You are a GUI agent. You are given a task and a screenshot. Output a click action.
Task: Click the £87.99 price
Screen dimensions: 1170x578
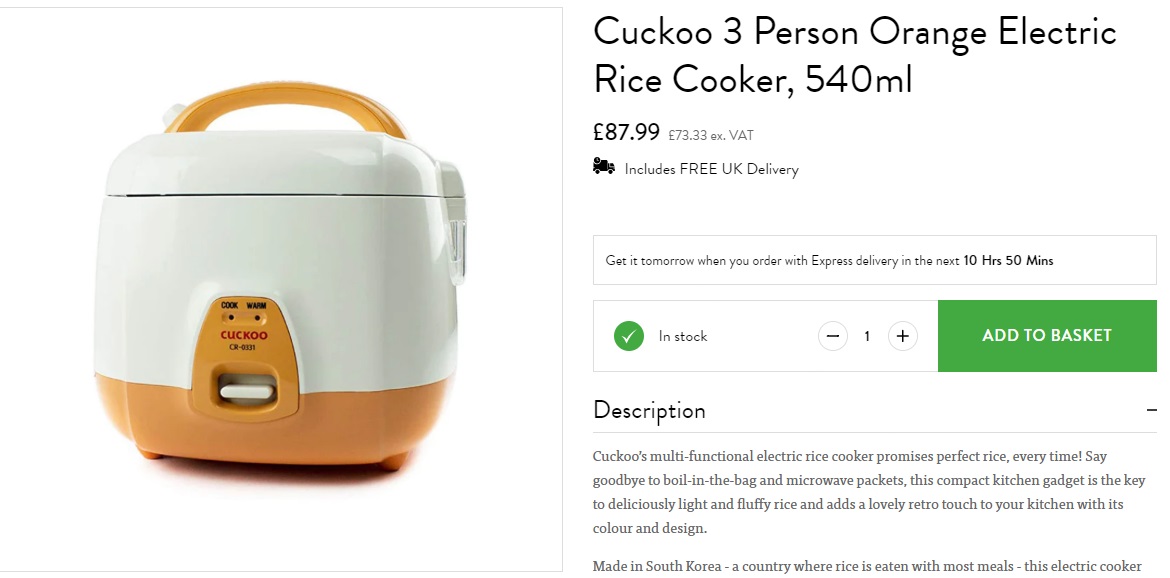click(626, 132)
